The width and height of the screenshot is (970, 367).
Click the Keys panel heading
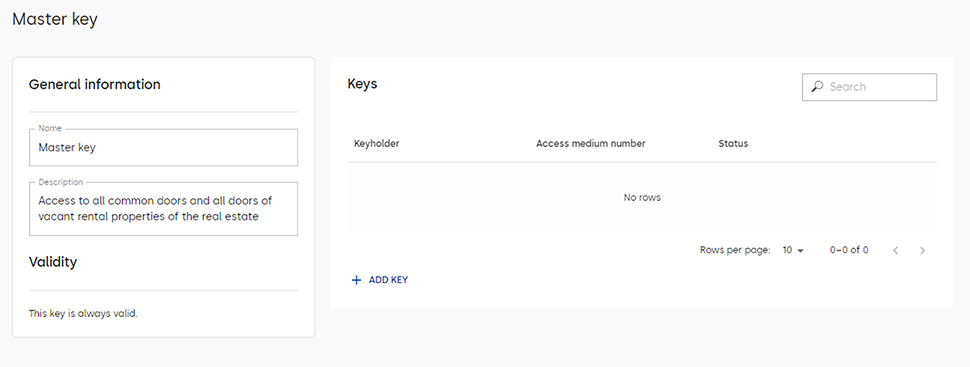pyautogui.click(x=363, y=84)
